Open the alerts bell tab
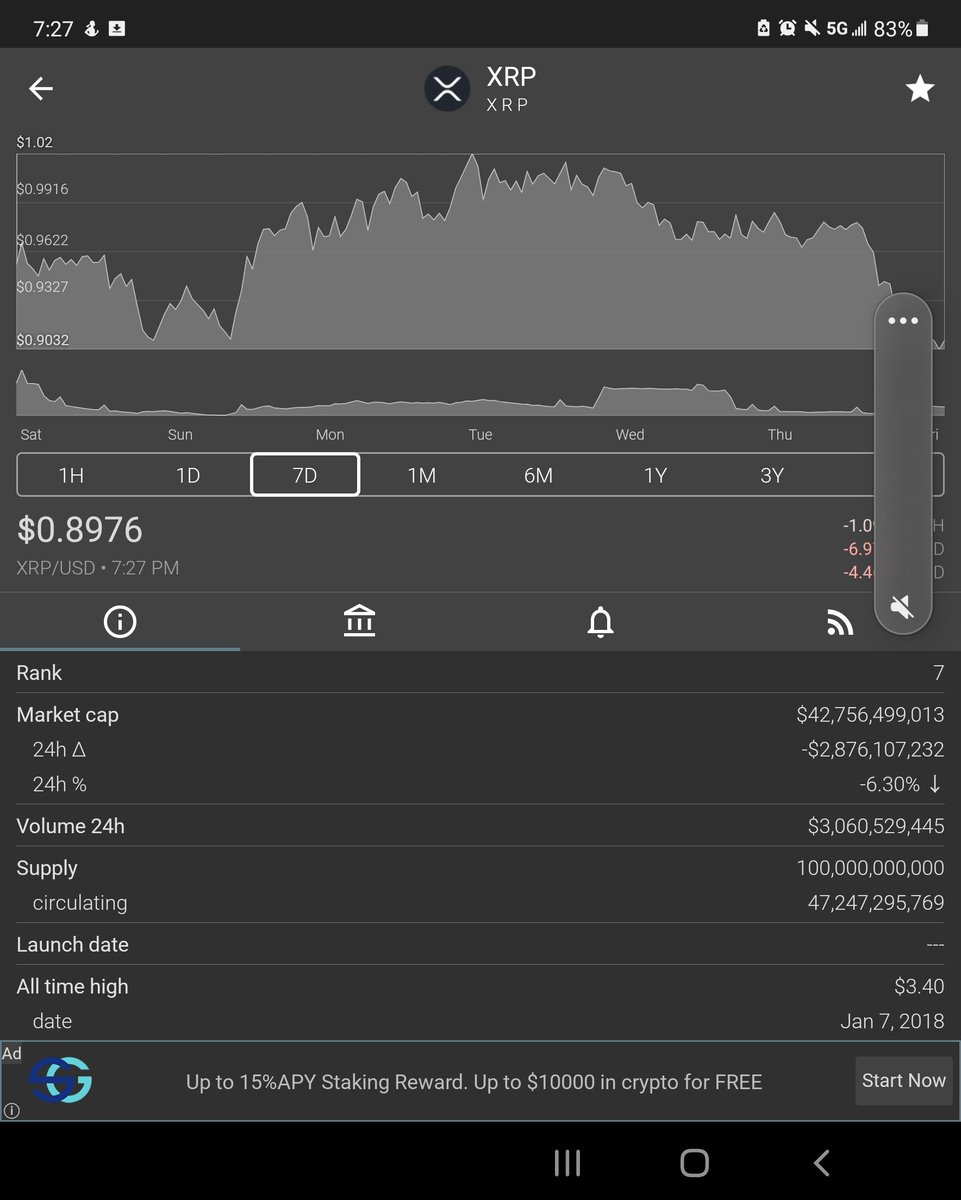This screenshot has width=961, height=1200. (x=600, y=622)
